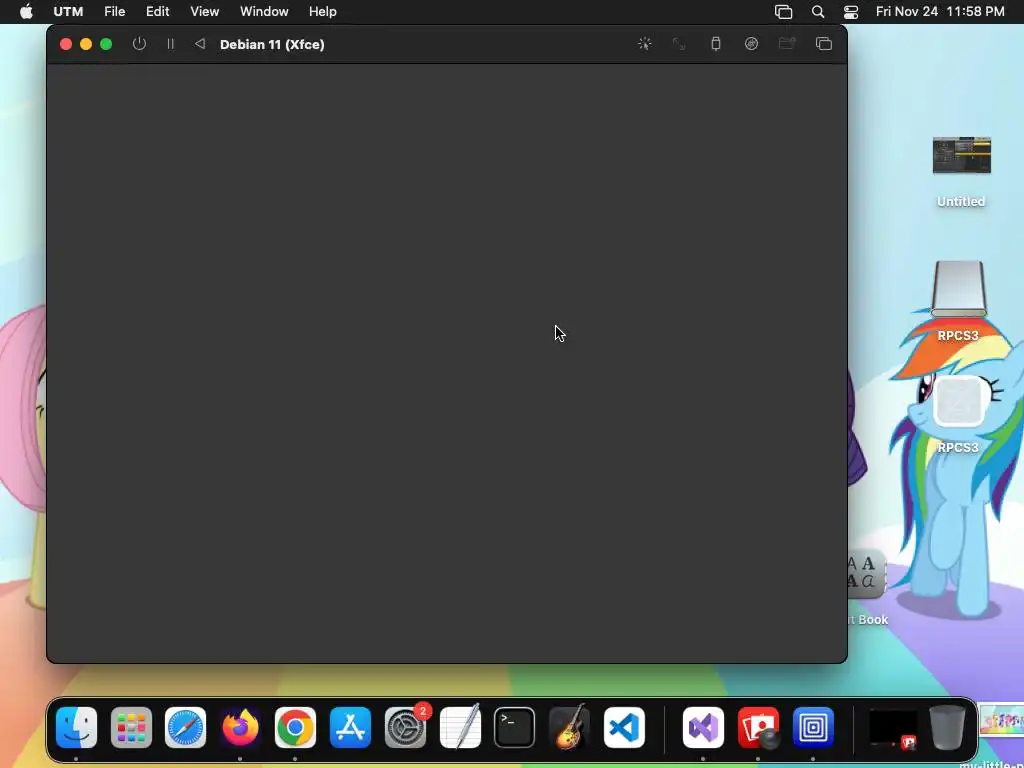The image size is (1024, 768).
Task: Open the Apple menu
Action: (x=26, y=11)
